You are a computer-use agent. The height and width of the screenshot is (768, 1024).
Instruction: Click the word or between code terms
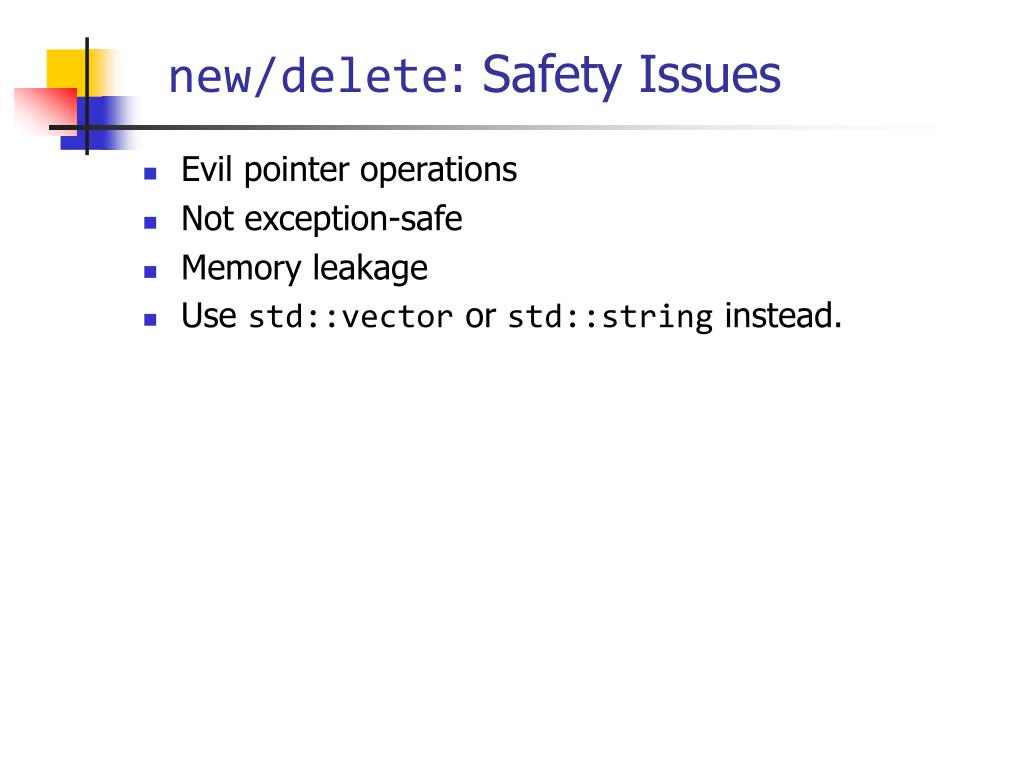[x=481, y=317]
